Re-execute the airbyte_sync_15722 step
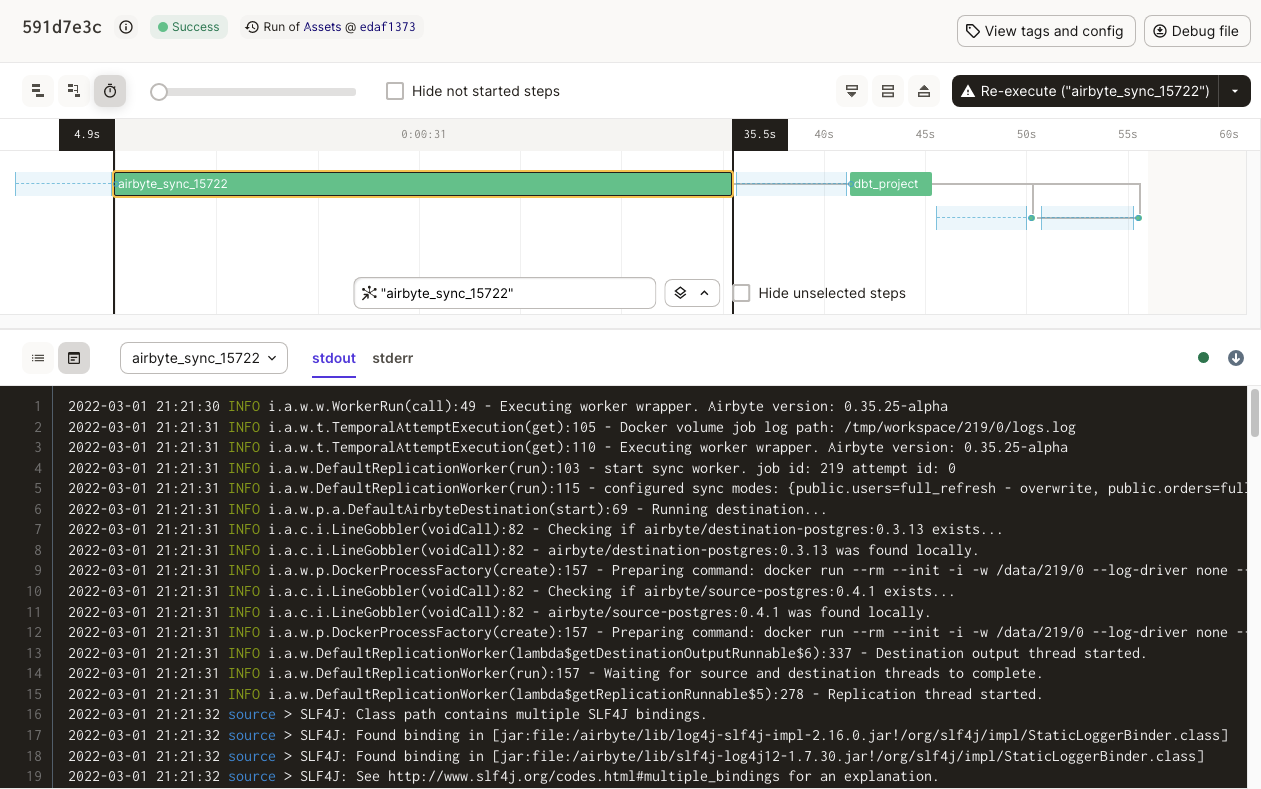Screen dimensions: 1261x789 point(1085,91)
